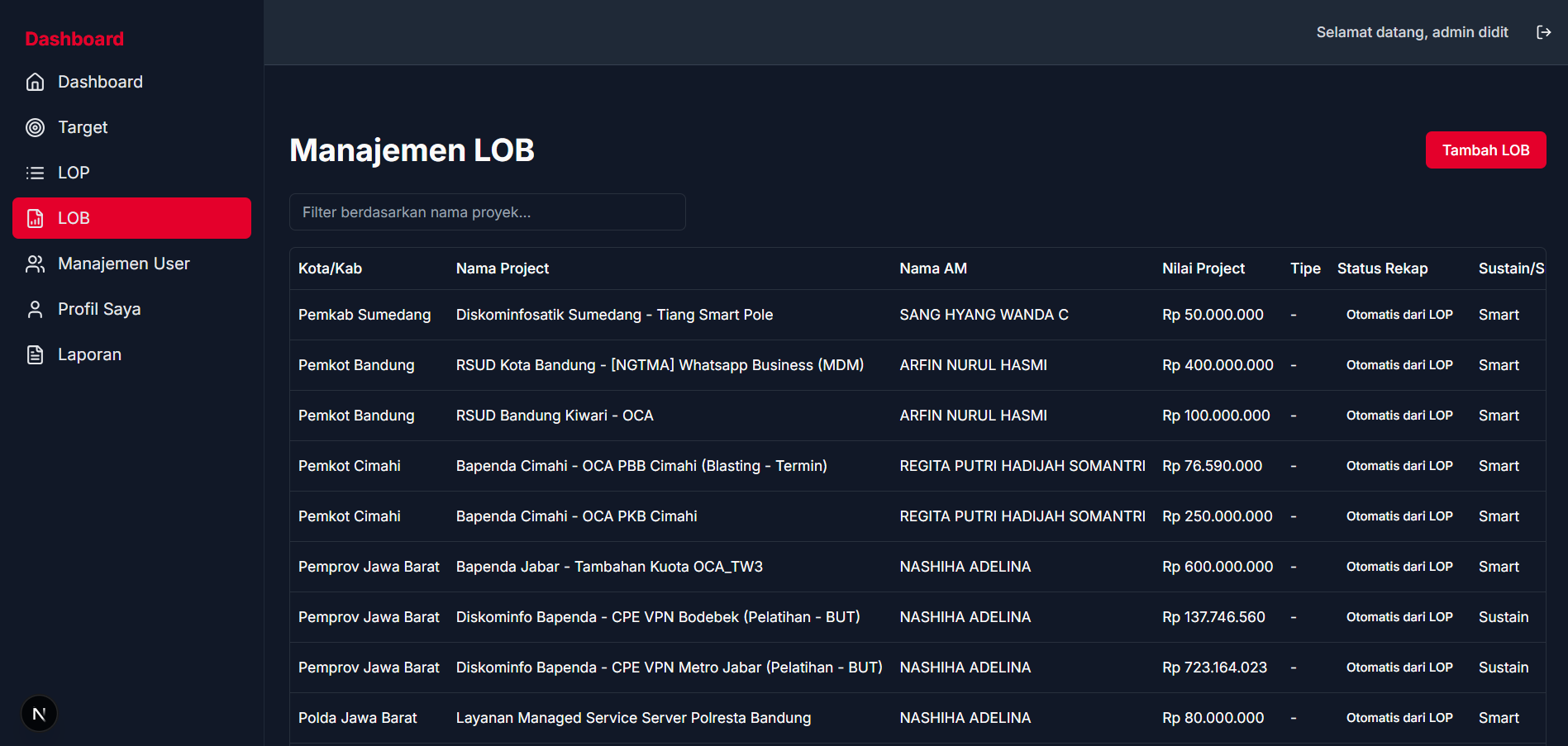Click the LOB chart file icon
The image size is (1568, 746).
pos(35,218)
